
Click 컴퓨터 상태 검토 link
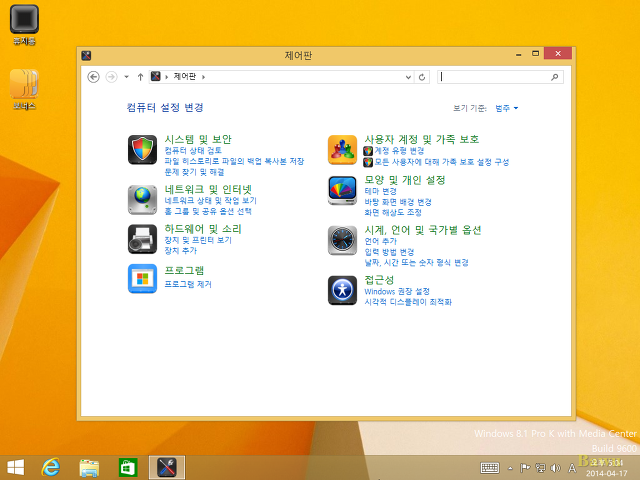(193, 151)
